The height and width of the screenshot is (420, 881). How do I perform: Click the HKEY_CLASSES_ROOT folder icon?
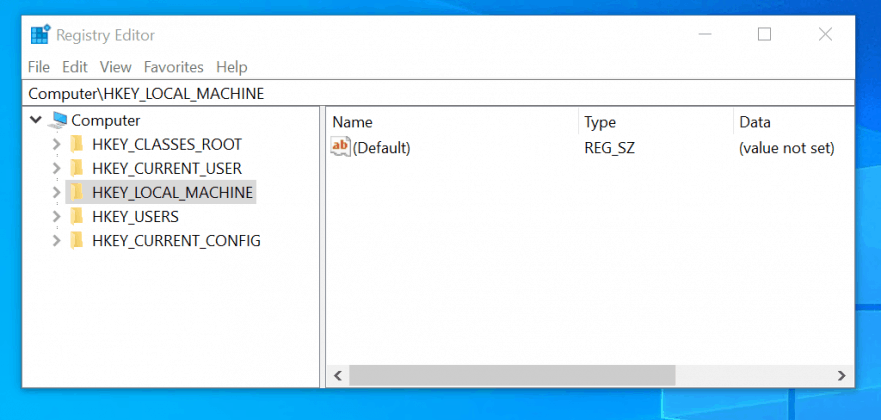pos(77,144)
